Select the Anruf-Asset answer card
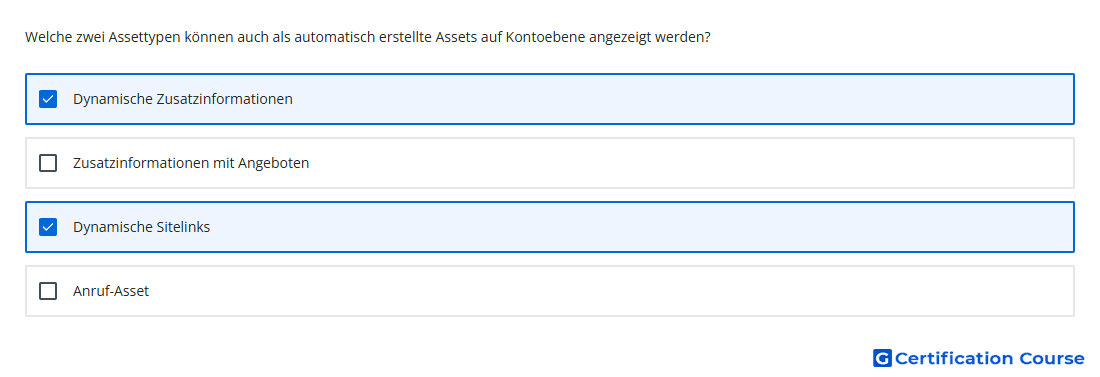Screen dimensions: 1100x377 point(550,291)
